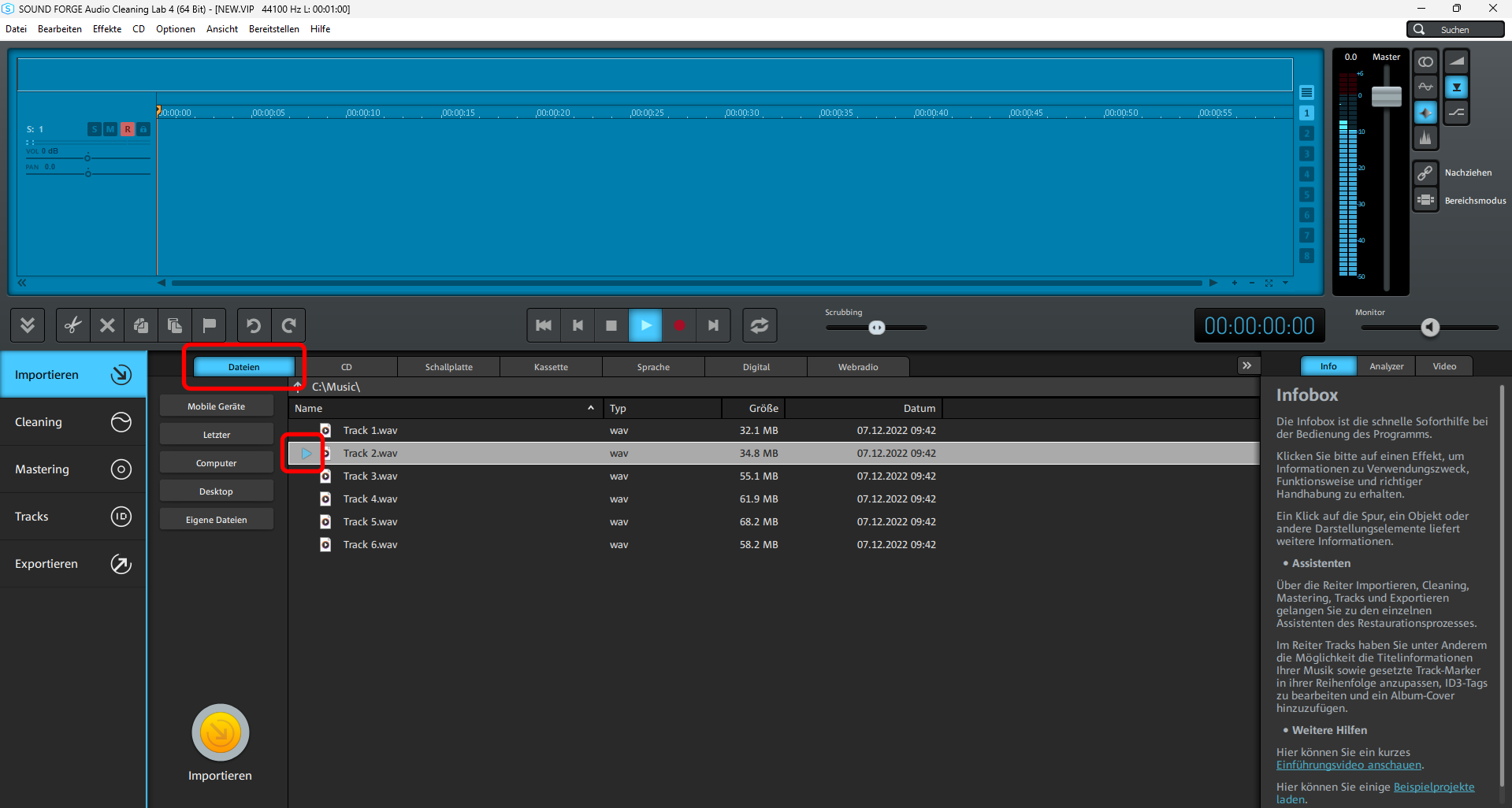
Task: Open the Cleaning section in sidebar
Action: point(73,422)
